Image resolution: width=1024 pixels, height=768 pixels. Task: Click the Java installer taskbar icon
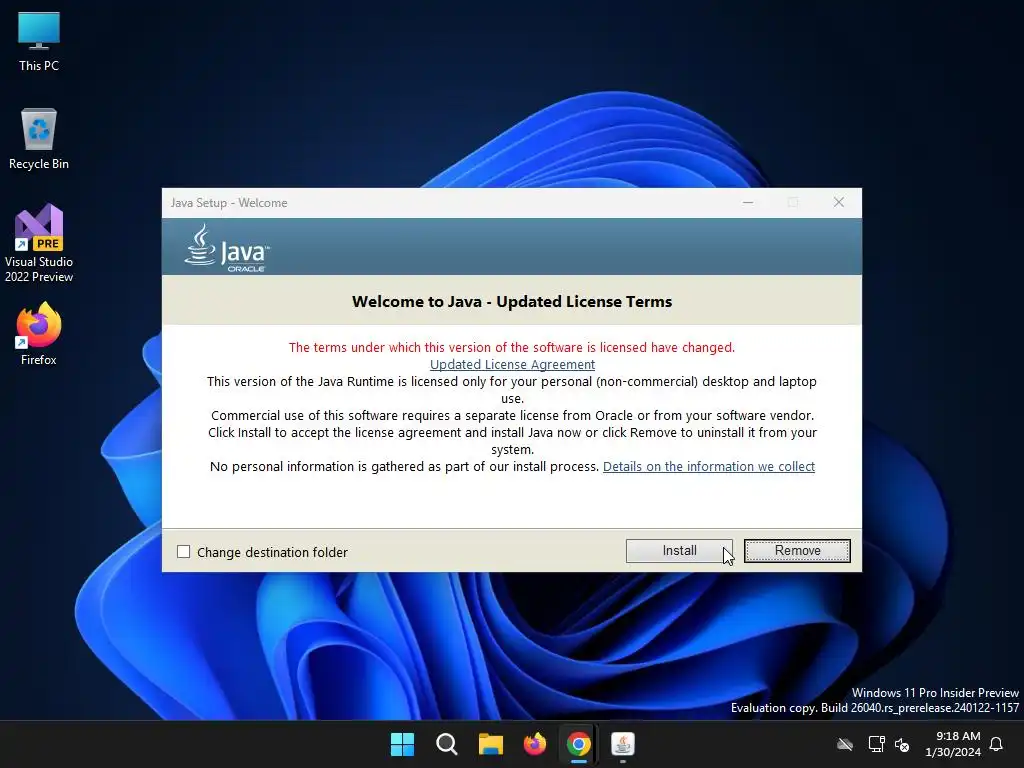tap(622, 744)
